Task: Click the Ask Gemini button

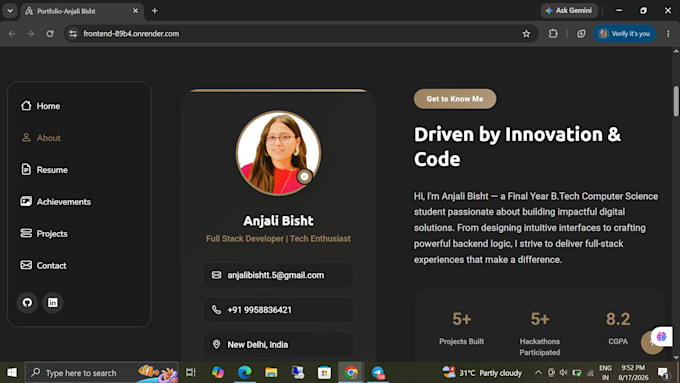Action: [569, 10]
